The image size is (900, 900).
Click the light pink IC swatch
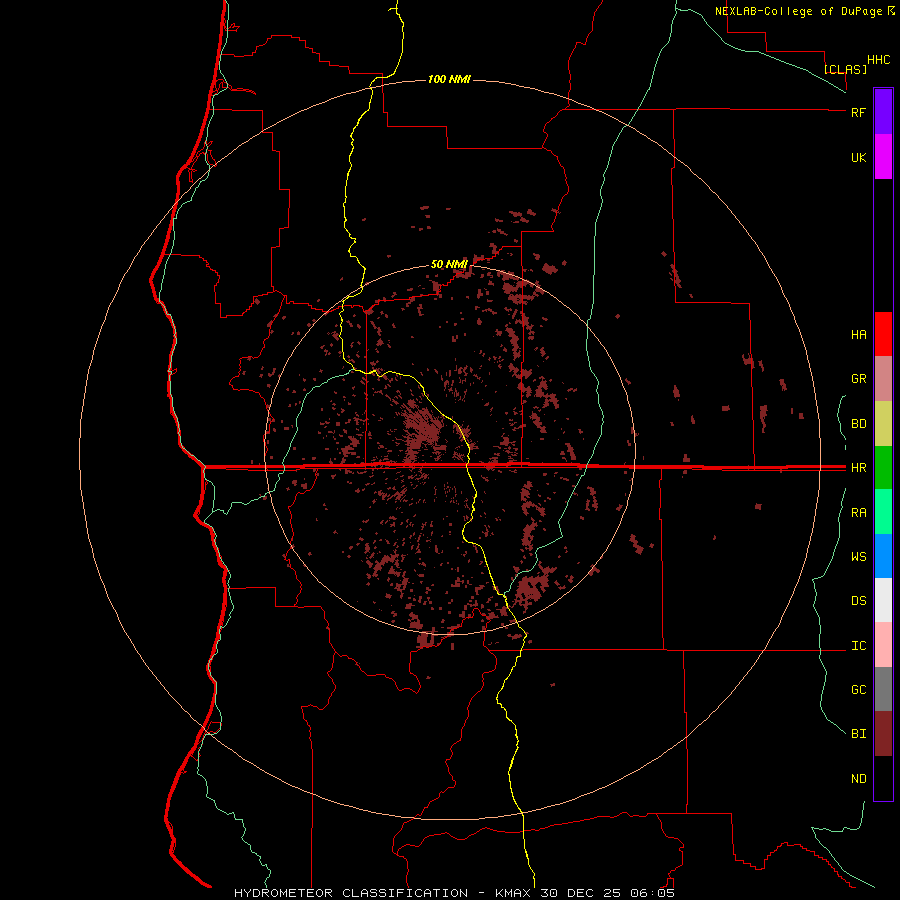point(883,645)
